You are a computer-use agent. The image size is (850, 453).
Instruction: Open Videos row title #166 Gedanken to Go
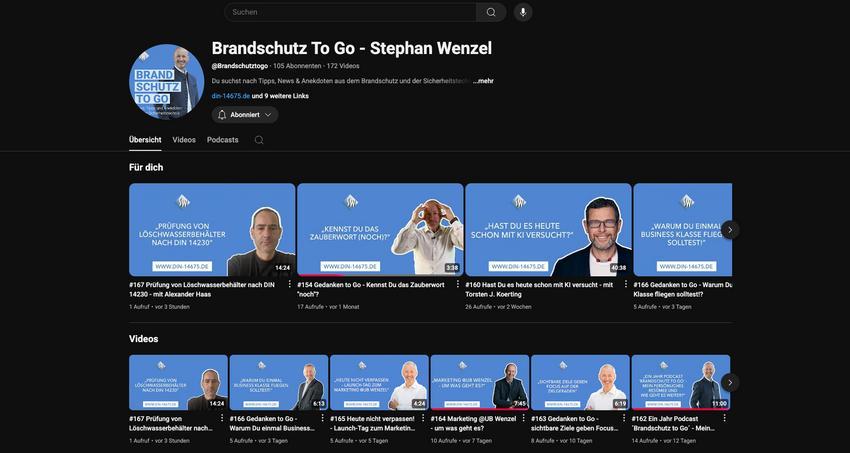[x=272, y=423]
